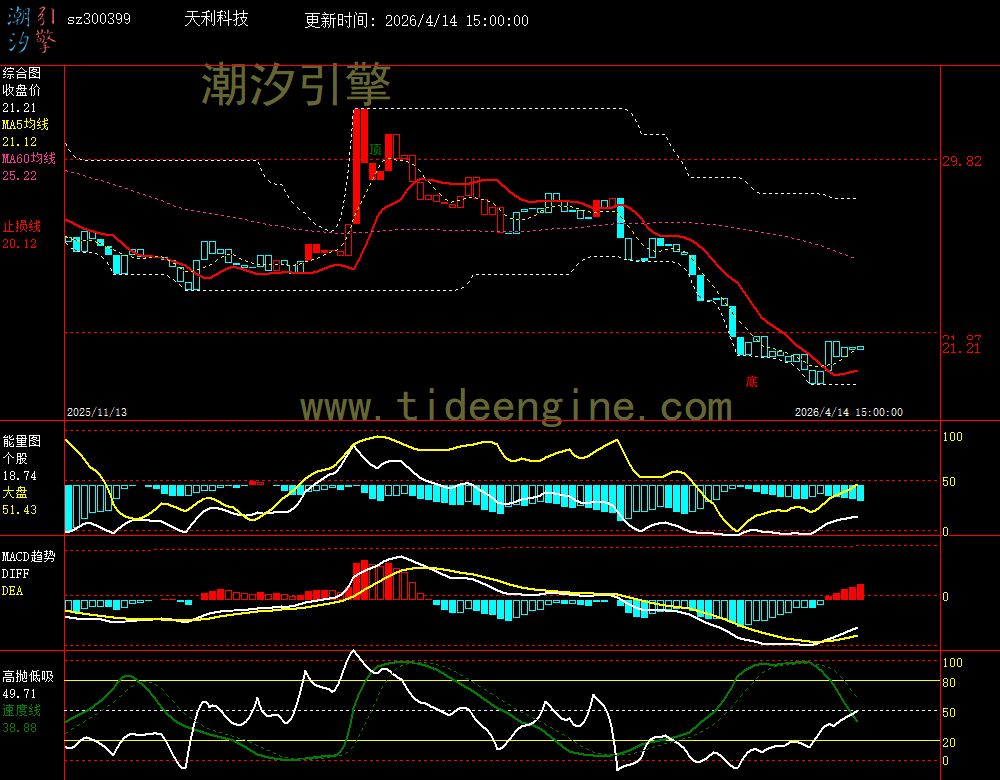Toggle the MA5均线 legend label

(25, 125)
